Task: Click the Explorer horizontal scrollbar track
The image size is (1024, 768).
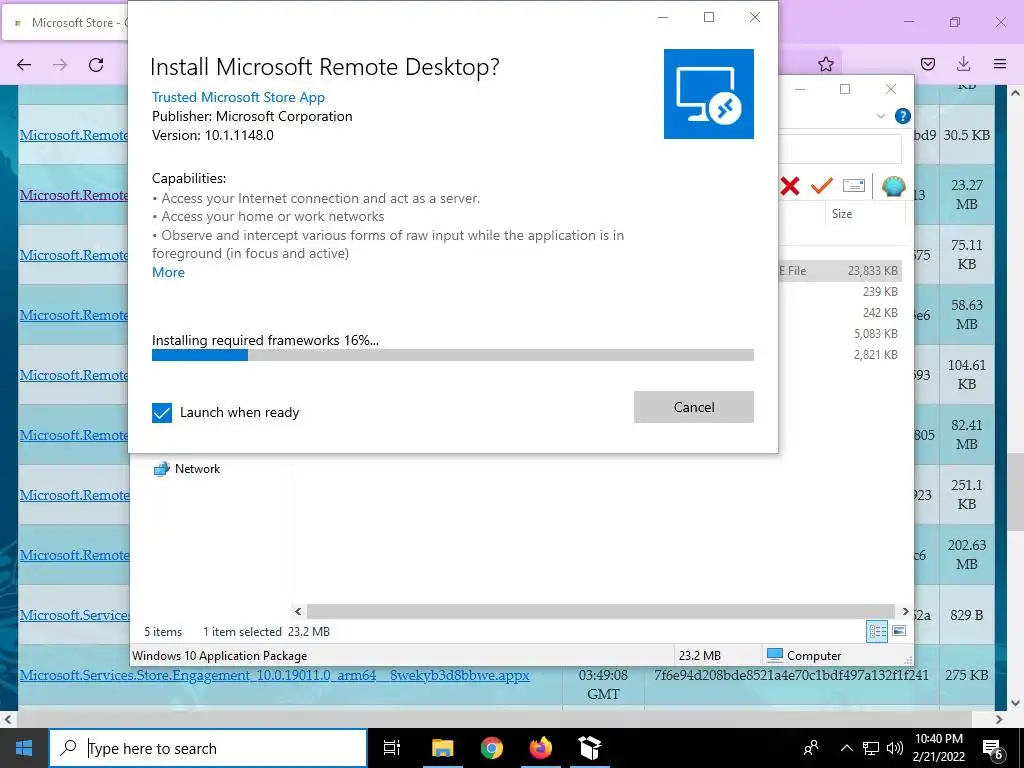Action: (601, 611)
